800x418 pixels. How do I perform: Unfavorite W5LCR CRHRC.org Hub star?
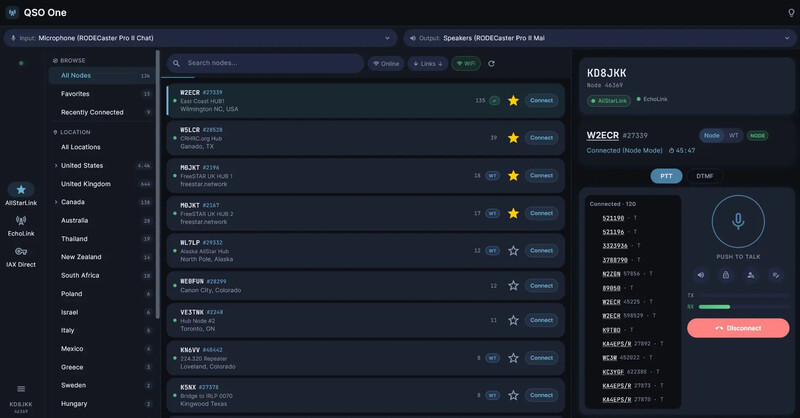click(513, 138)
